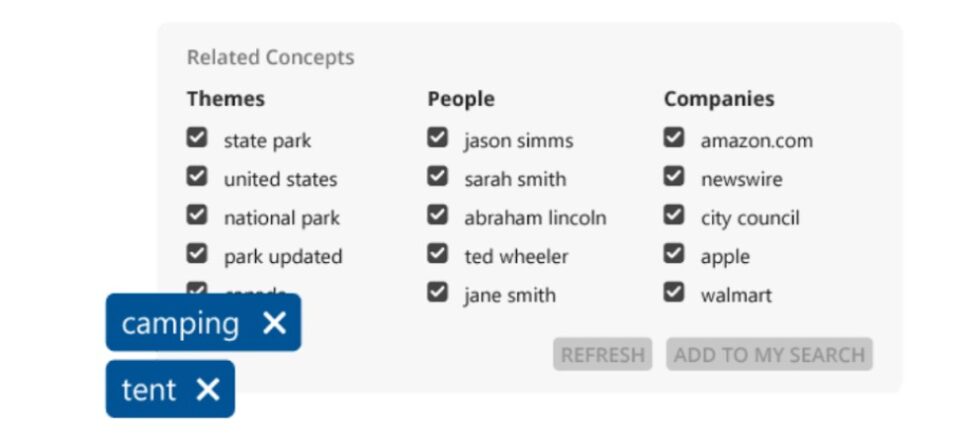
Task: Remove the camping tag with its X icon
Action: coord(274,323)
